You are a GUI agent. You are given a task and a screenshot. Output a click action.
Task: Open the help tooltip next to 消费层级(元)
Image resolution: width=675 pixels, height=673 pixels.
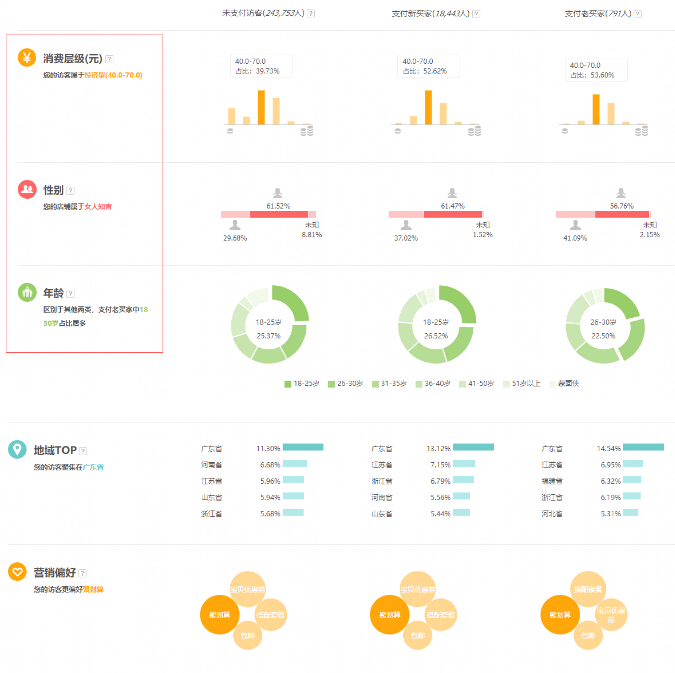click(109, 59)
